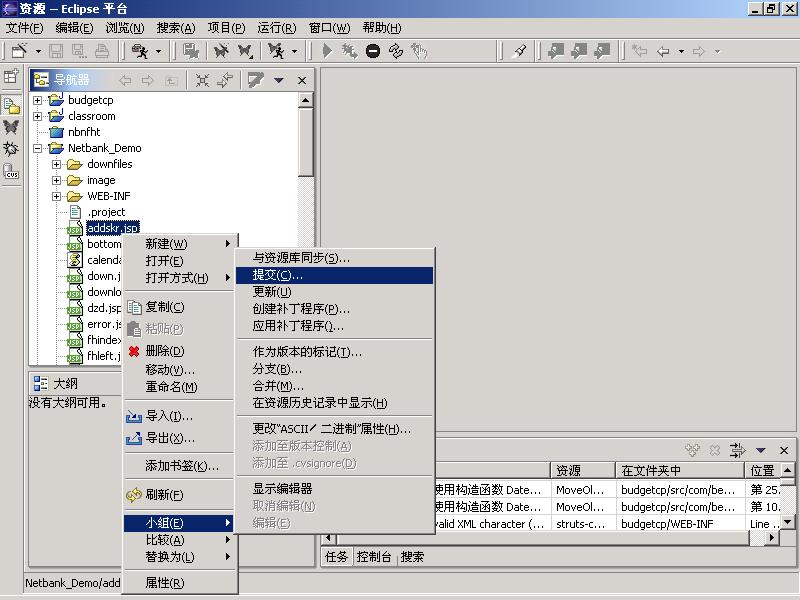Screen dimensions: 800x600
Task: Choose 与资源库同步(S)... submenu item
Action: tap(334, 258)
